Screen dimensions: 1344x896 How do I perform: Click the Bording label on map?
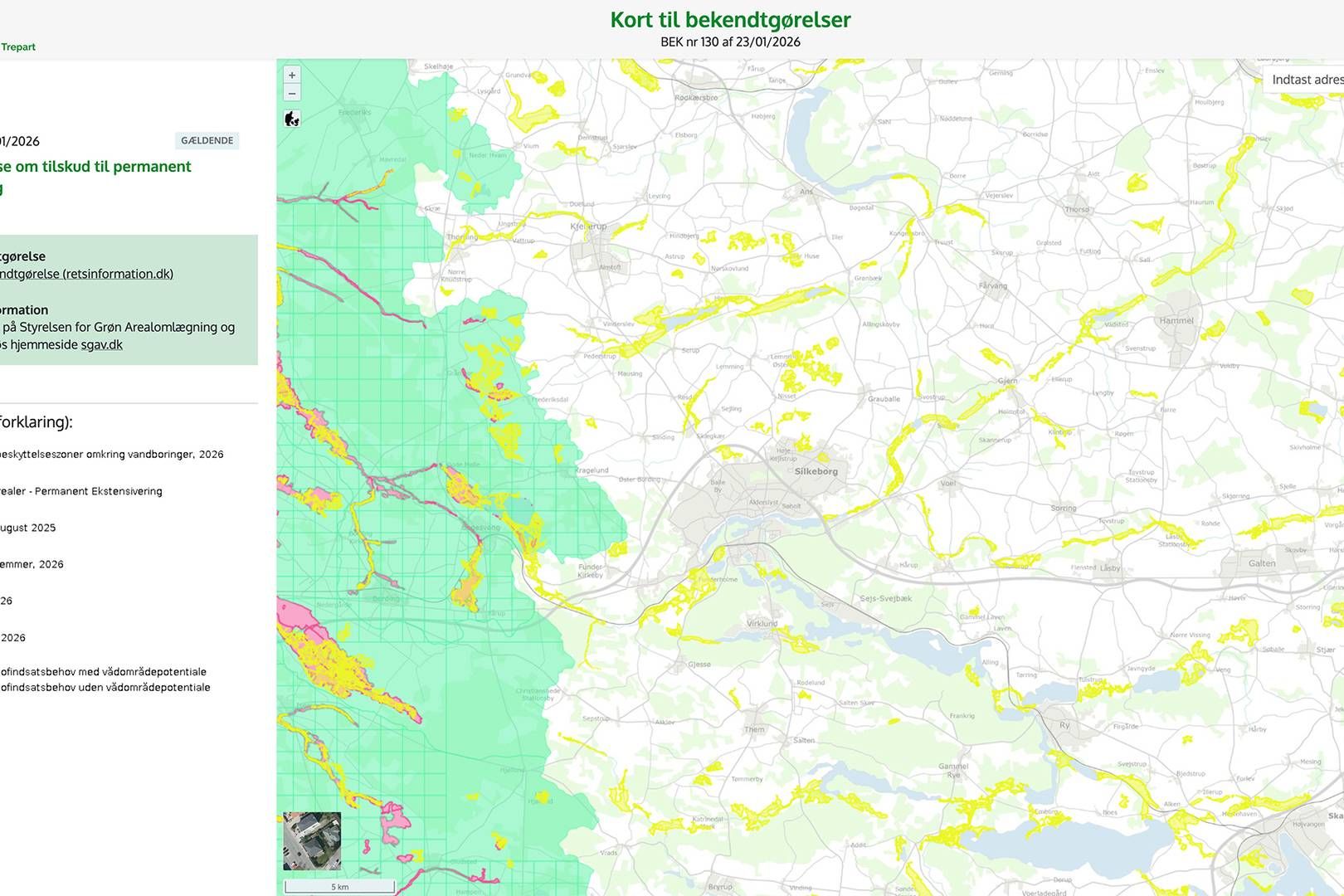point(386,599)
